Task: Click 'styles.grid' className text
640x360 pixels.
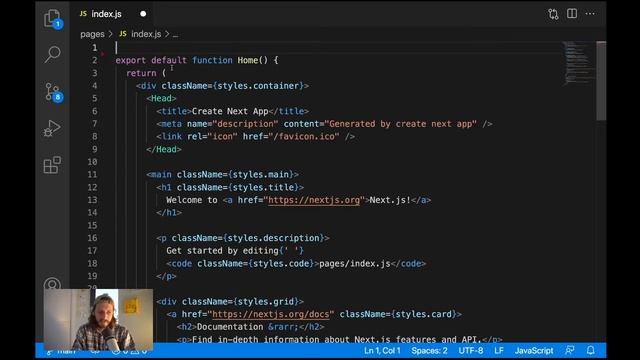Action: (266, 302)
